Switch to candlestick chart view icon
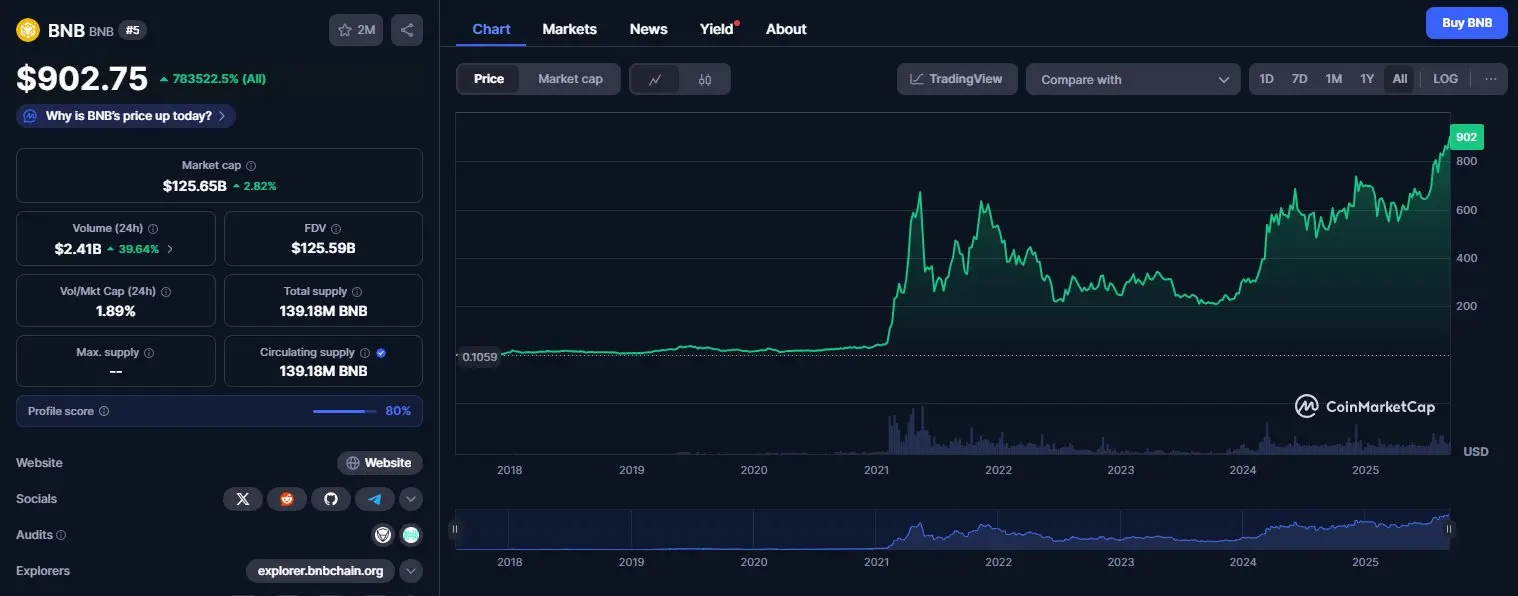The height and width of the screenshot is (596, 1518). (x=705, y=80)
